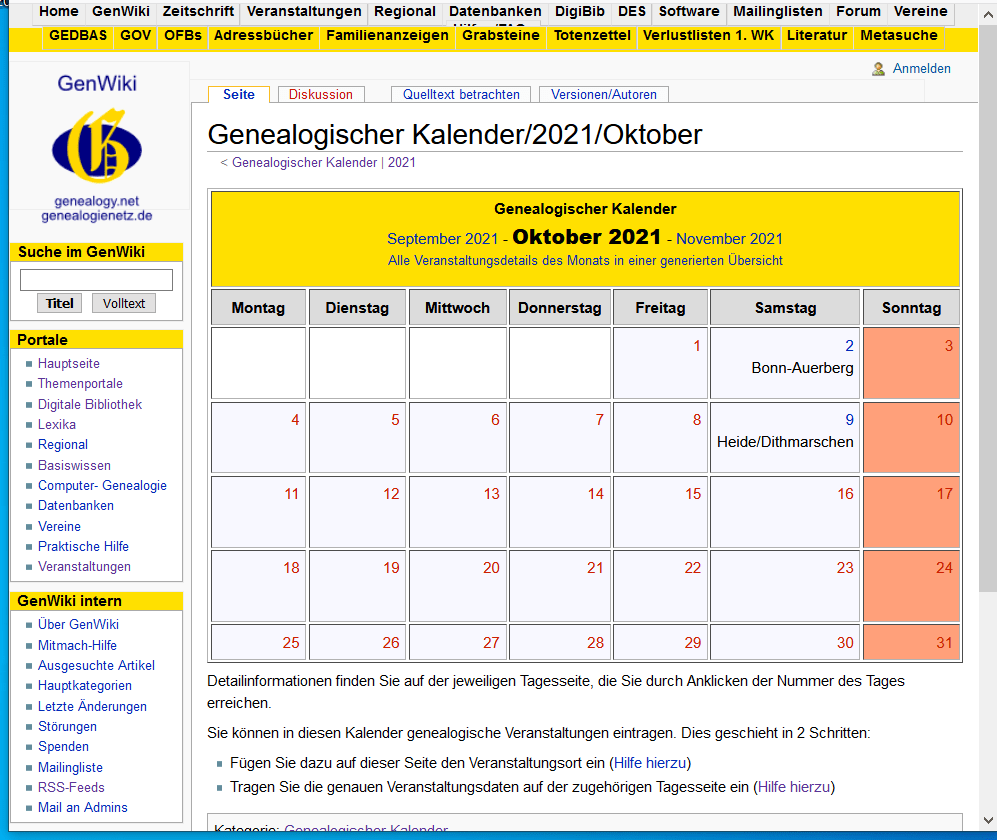Open calendar day 1
The height and width of the screenshot is (840, 997).
pos(697,346)
